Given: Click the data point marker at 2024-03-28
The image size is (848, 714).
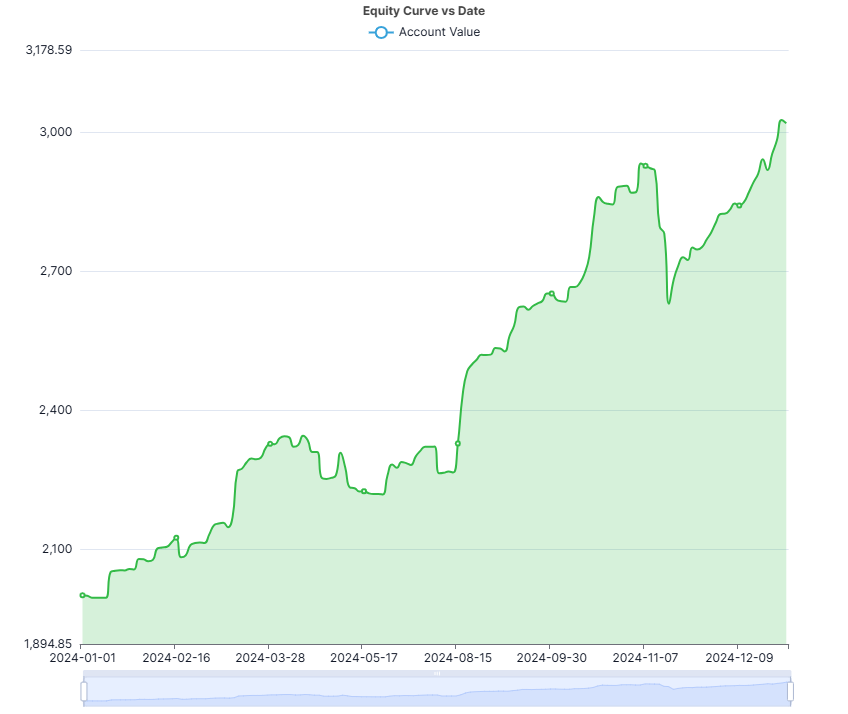Looking at the screenshot, I should click(x=270, y=444).
